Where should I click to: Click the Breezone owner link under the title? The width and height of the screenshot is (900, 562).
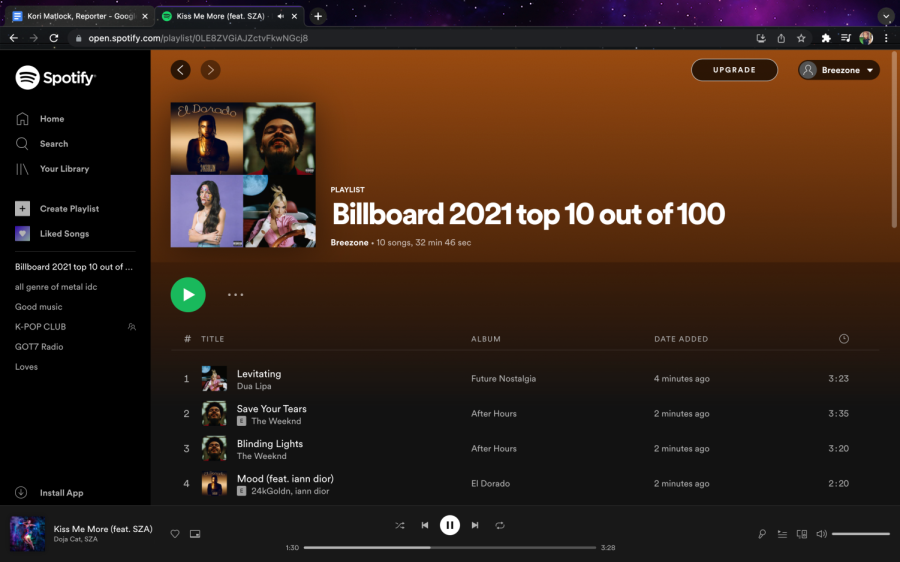pyautogui.click(x=349, y=243)
